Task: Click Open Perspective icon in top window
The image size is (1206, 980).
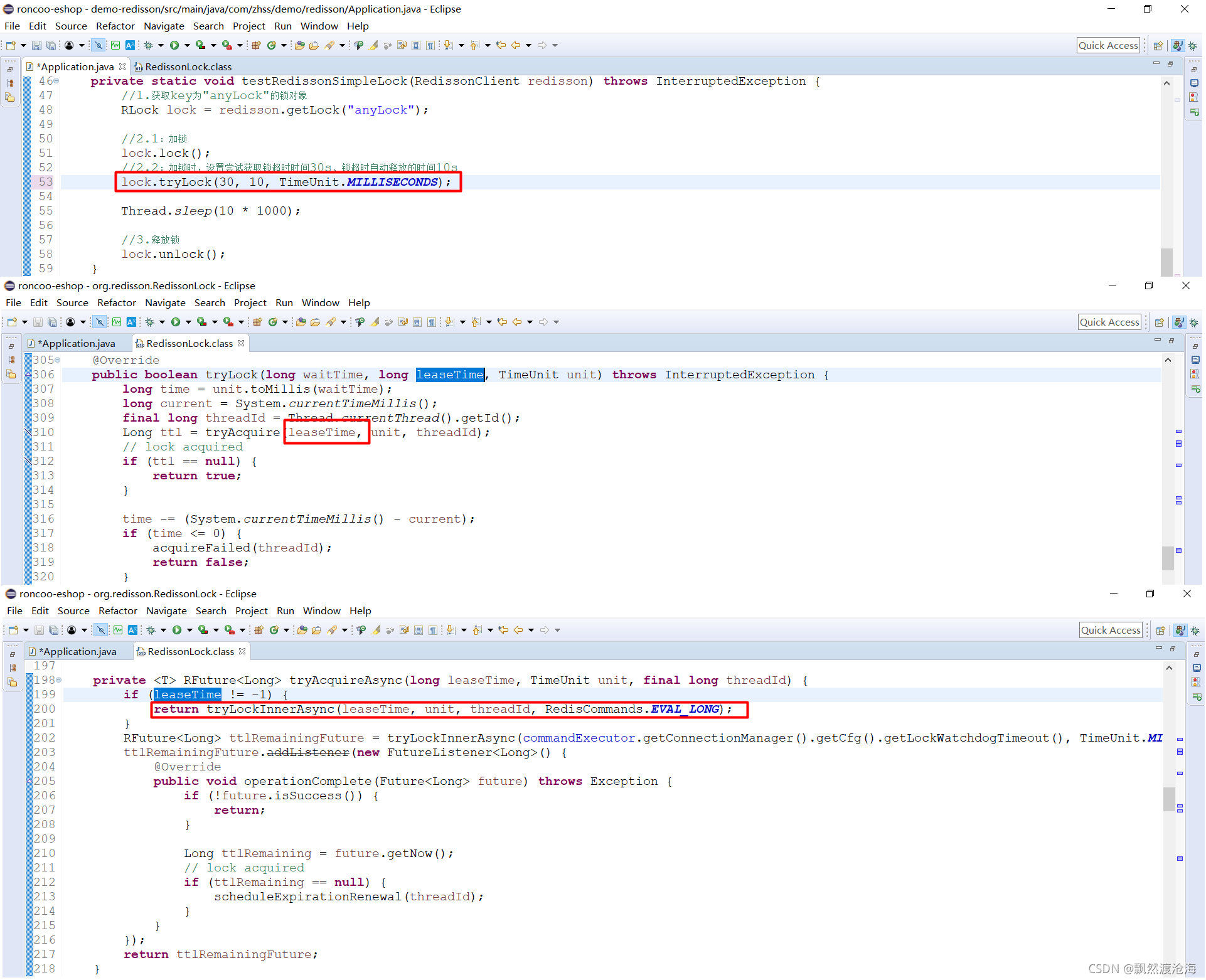Action: [x=1158, y=46]
